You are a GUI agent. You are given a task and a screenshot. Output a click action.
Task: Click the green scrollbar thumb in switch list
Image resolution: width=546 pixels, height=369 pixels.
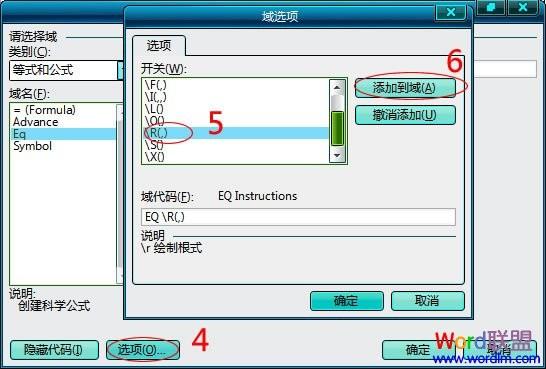click(337, 128)
